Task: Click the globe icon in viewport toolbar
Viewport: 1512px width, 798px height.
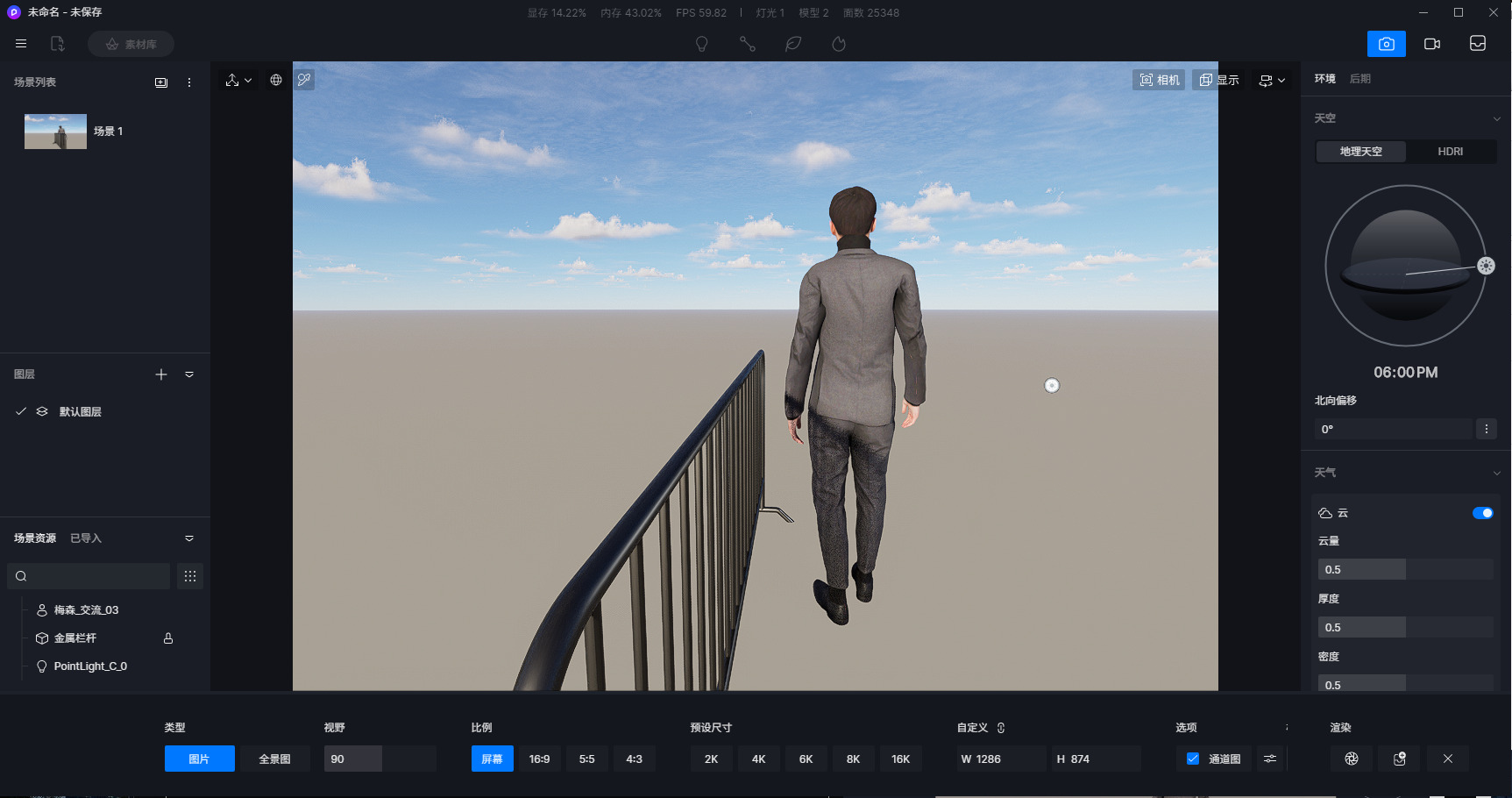Action: coord(276,80)
